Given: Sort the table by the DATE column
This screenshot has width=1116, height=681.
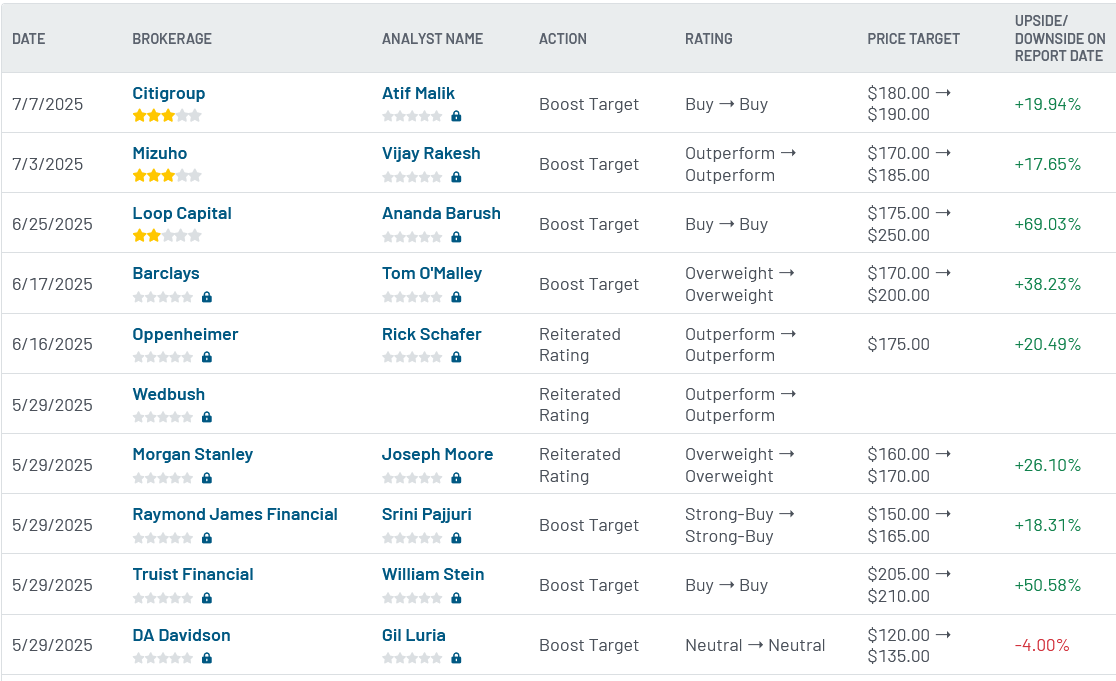Looking at the screenshot, I should tap(27, 39).
